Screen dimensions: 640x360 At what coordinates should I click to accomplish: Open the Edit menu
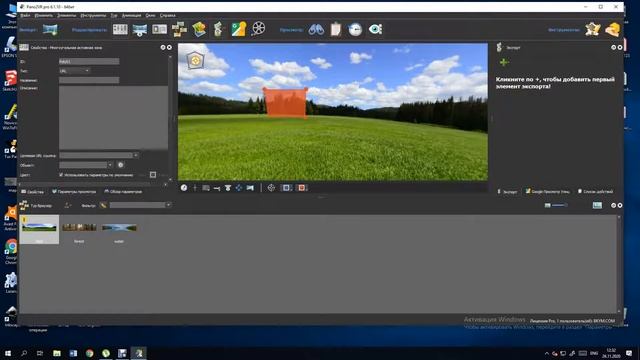(x=44, y=16)
